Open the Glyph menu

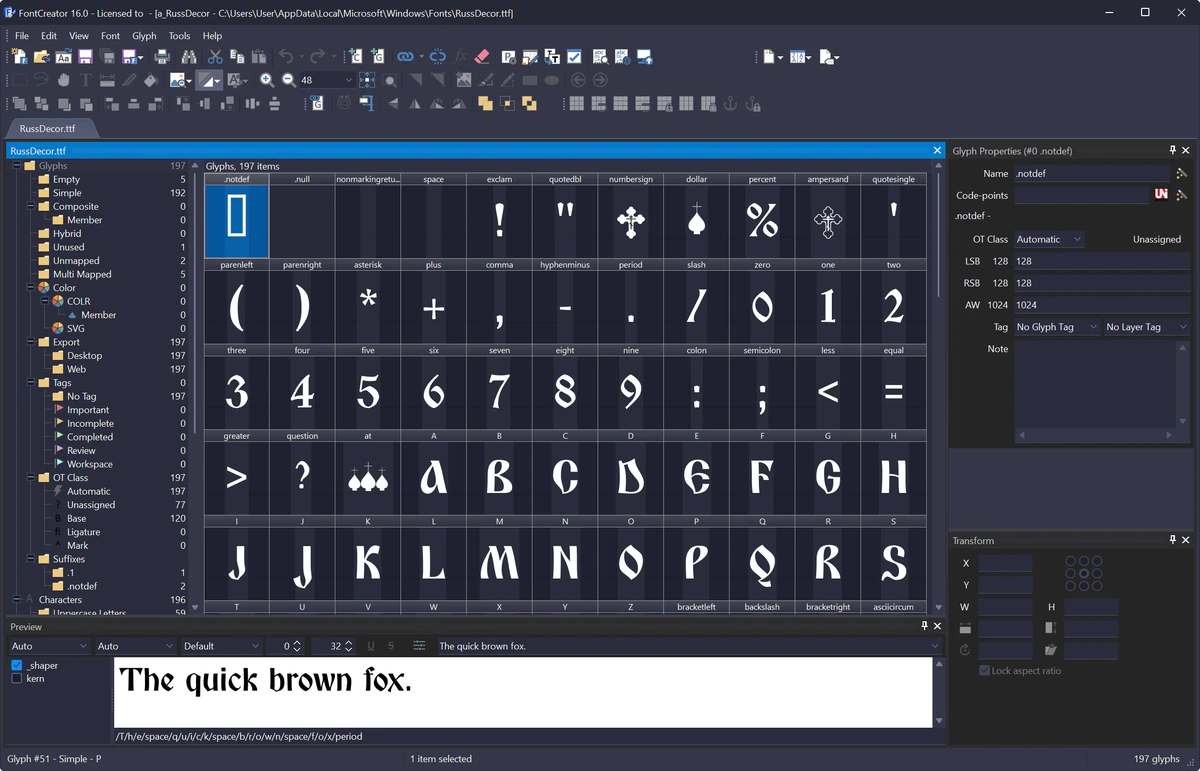144,36
